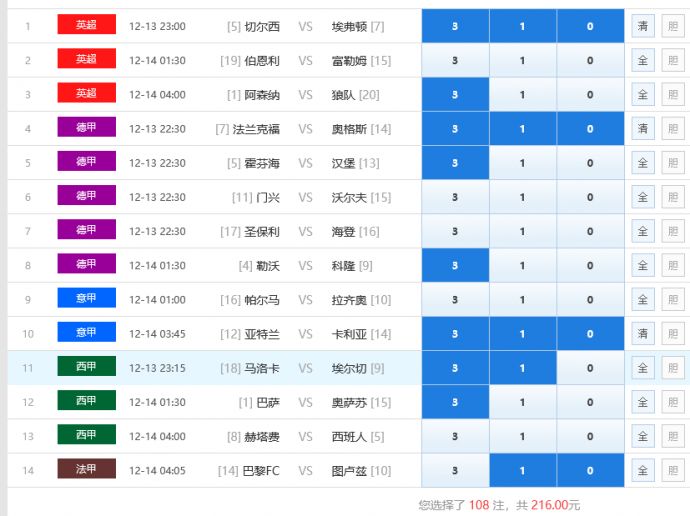Select draw option 1 for 门兴 vs 沃尔夫

click(x=522, y=197)
